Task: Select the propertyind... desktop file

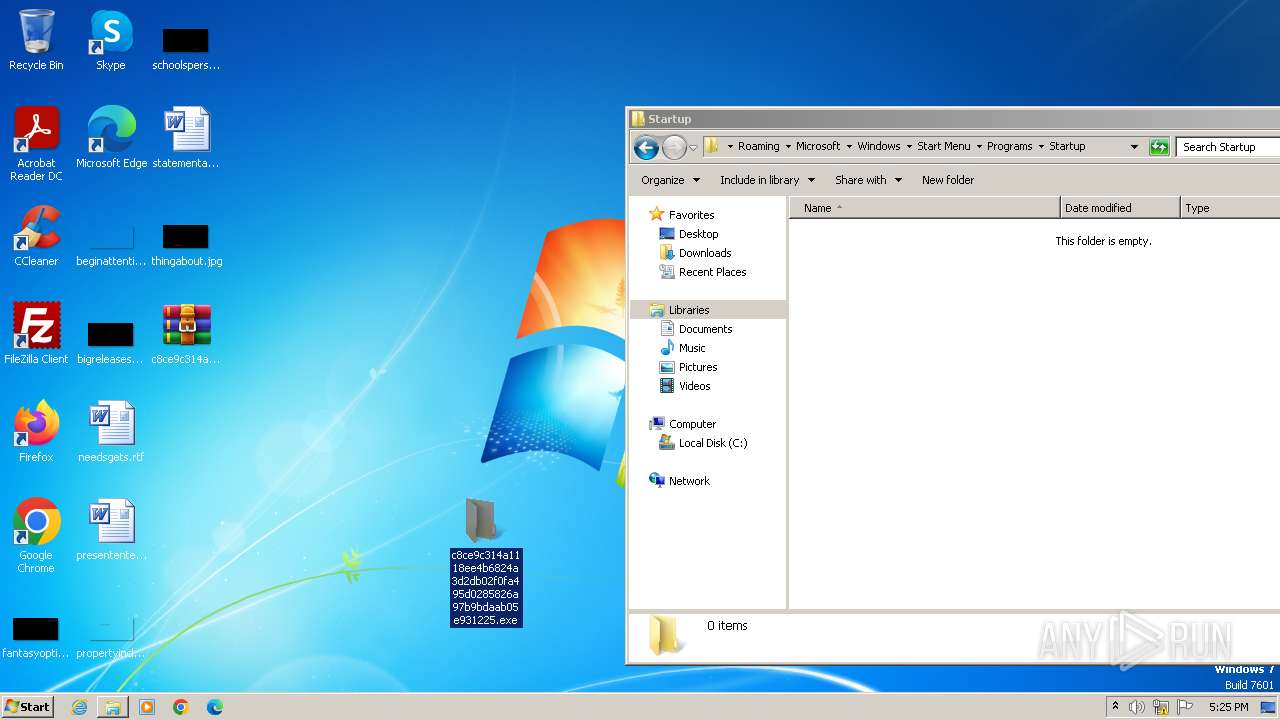Action: 111,637
